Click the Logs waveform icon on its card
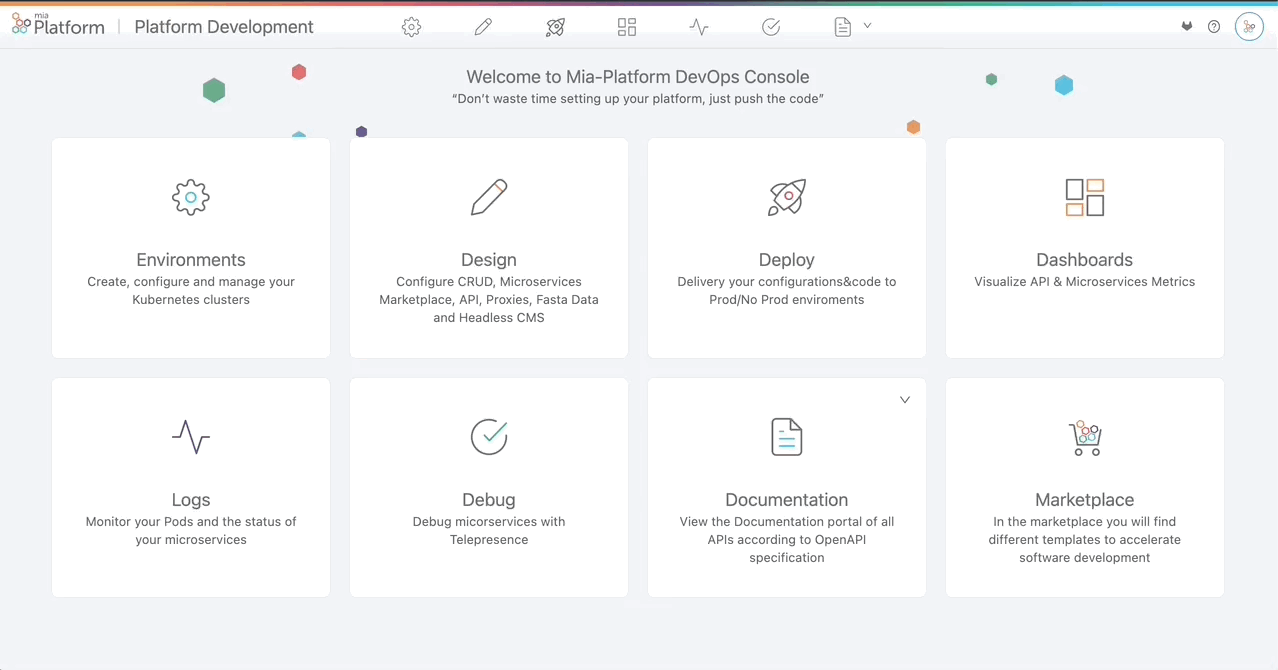The image size is (1278, 670). pyautogui.click(x=190, y=437)
